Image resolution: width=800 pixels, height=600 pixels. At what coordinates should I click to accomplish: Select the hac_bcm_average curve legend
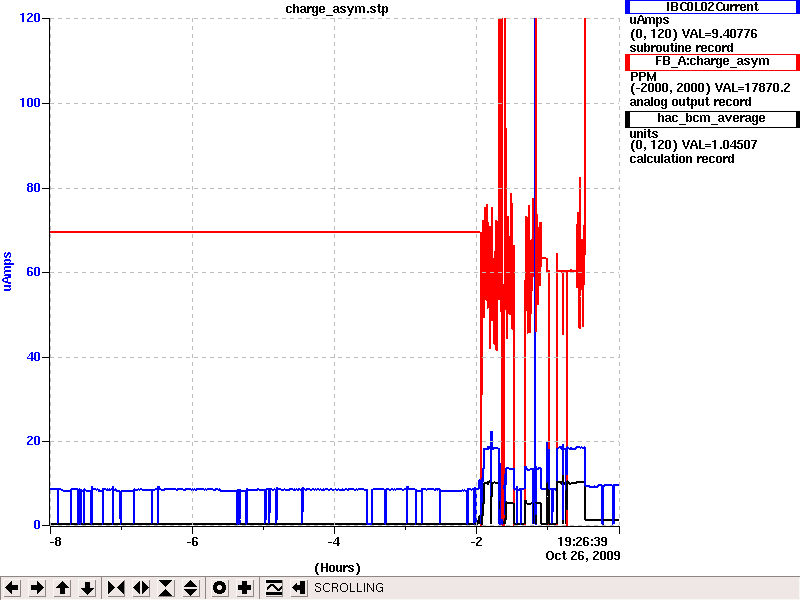pos(712,118)
